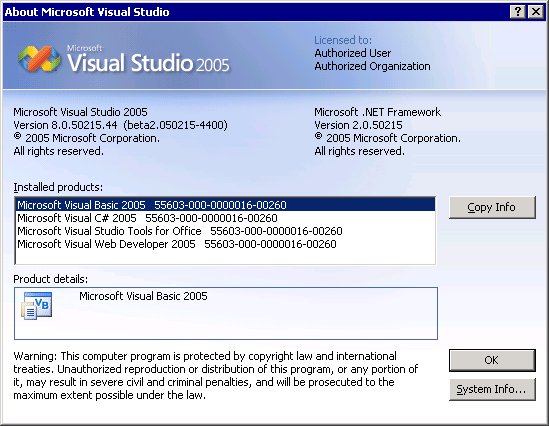
Task: Click the dialog title bar text
Action: (87, 12)
